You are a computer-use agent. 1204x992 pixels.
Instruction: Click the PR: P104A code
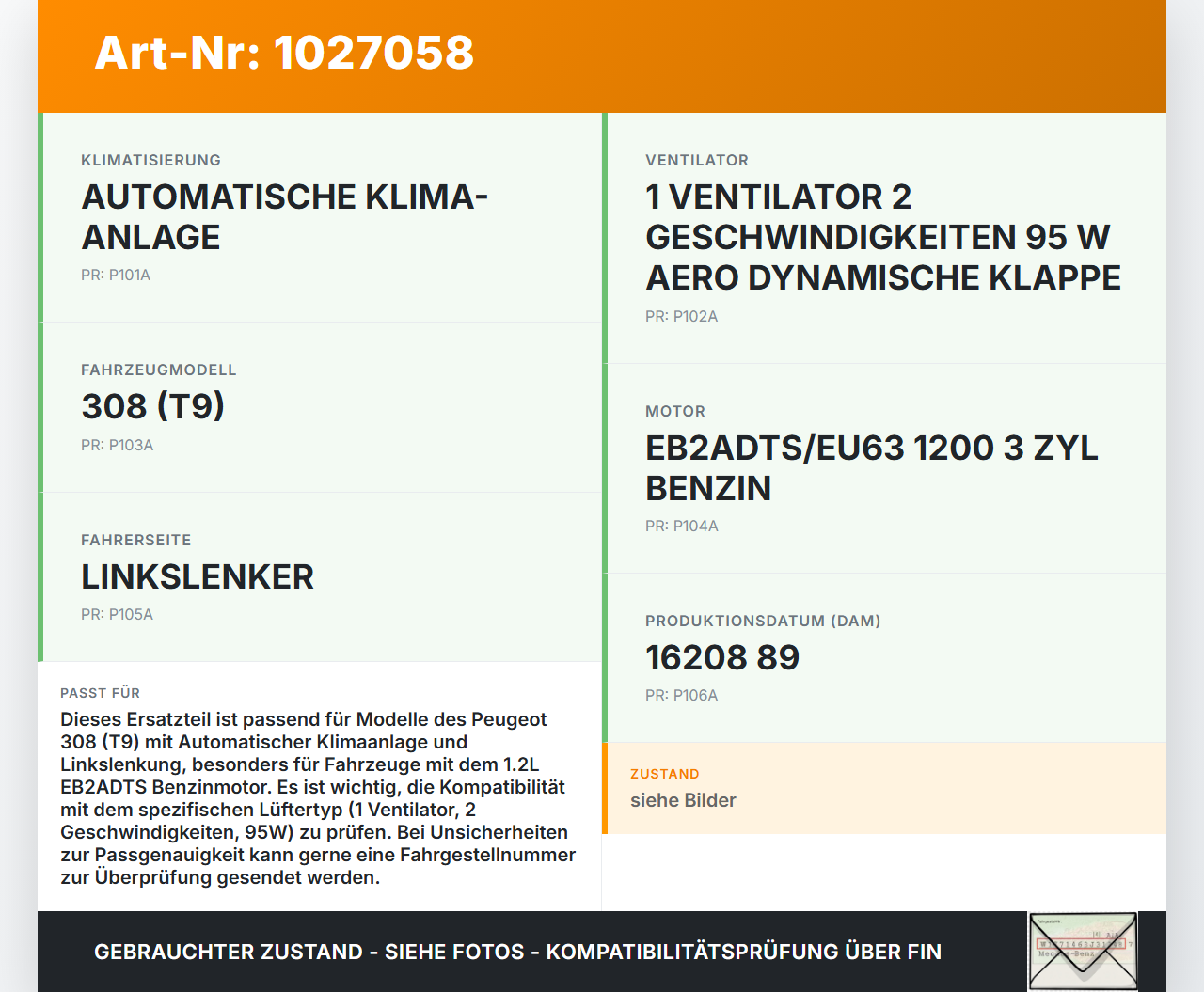pos(681,526)
